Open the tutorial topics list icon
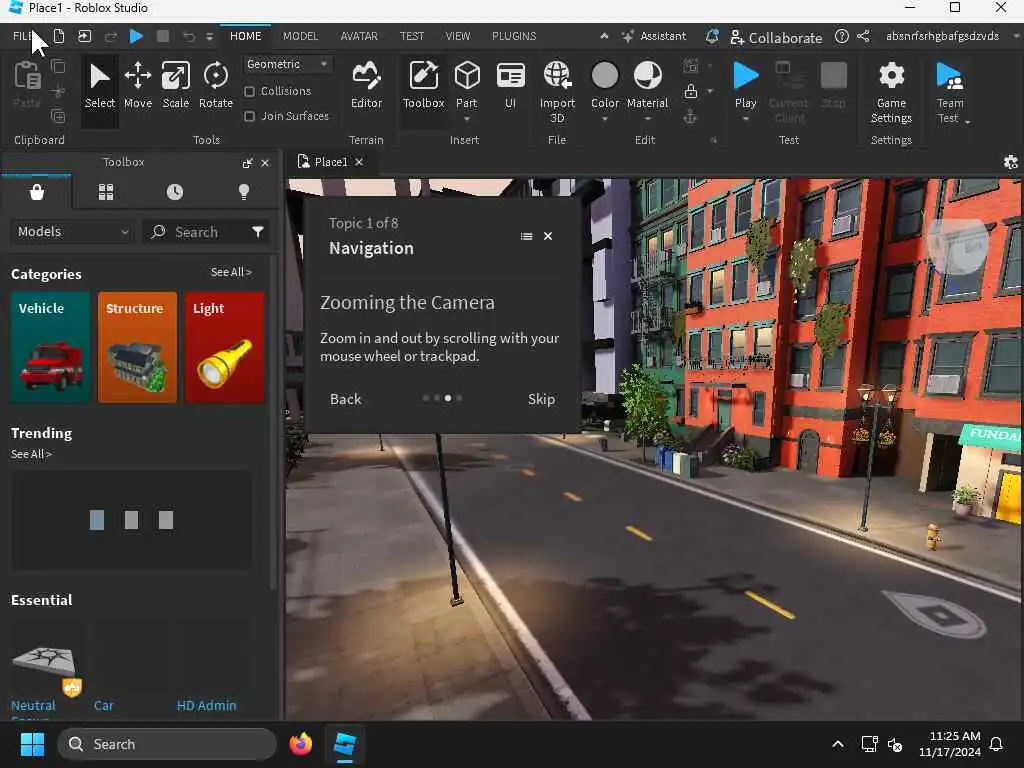 526,236
